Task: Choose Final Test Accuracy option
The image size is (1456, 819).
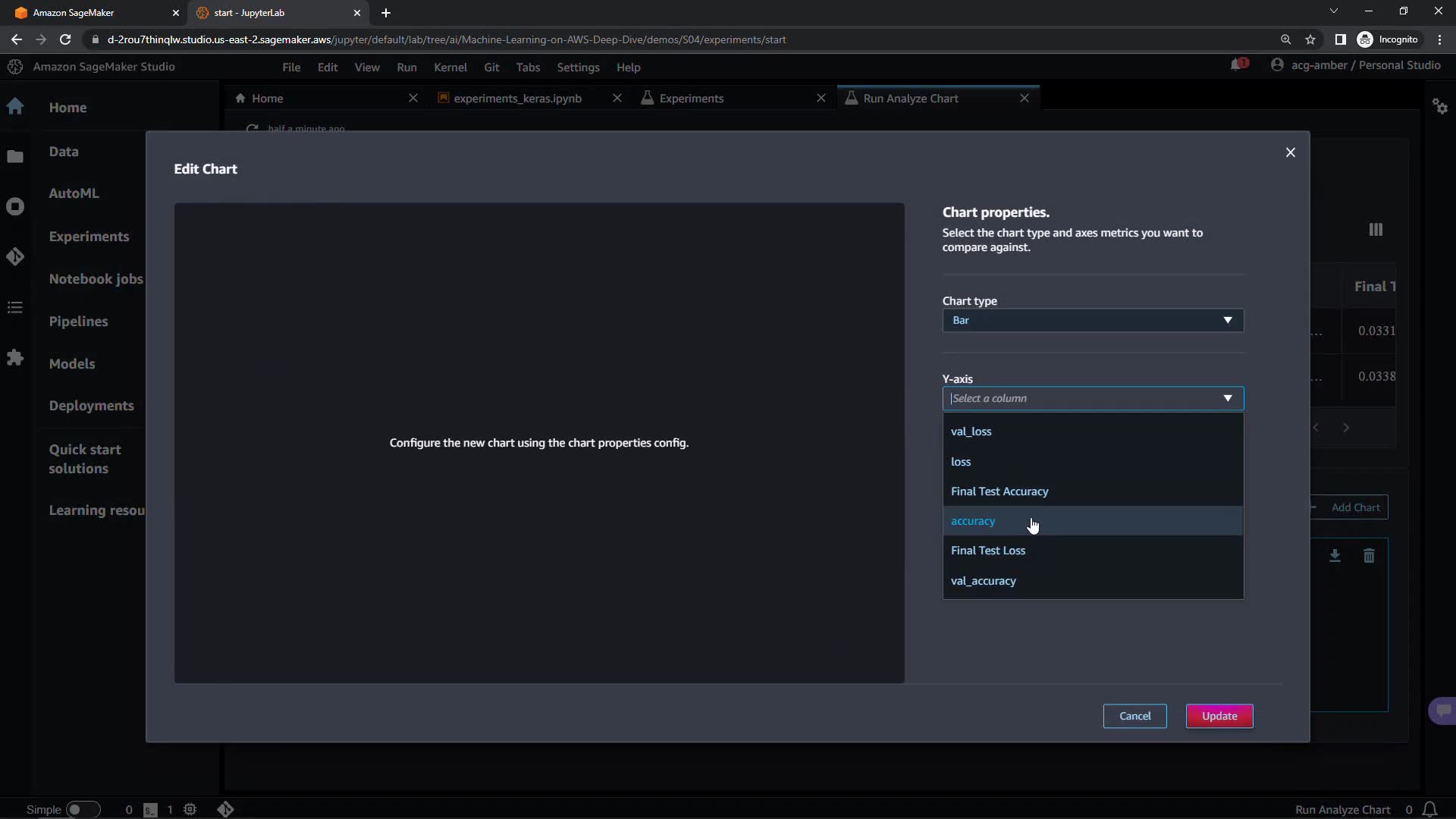Action: 999,491
